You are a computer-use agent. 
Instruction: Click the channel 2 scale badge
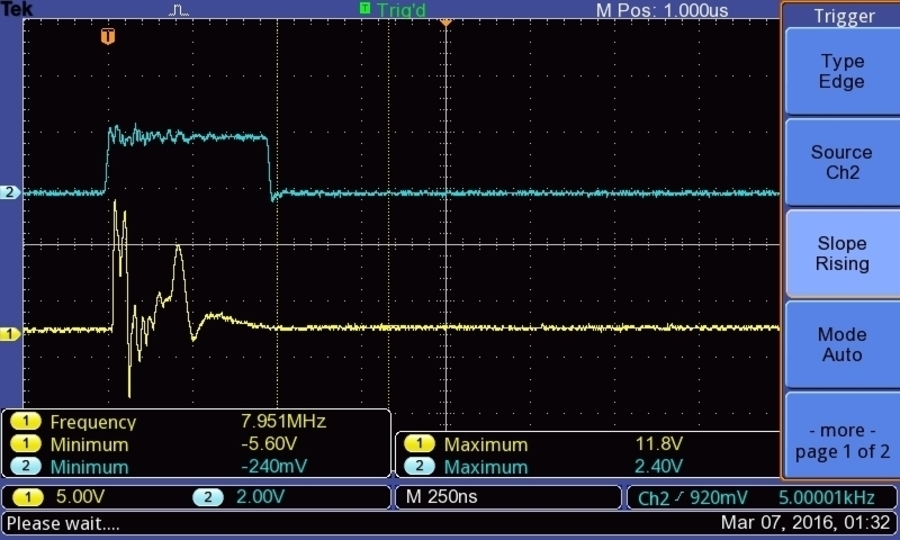coord(208,497)
